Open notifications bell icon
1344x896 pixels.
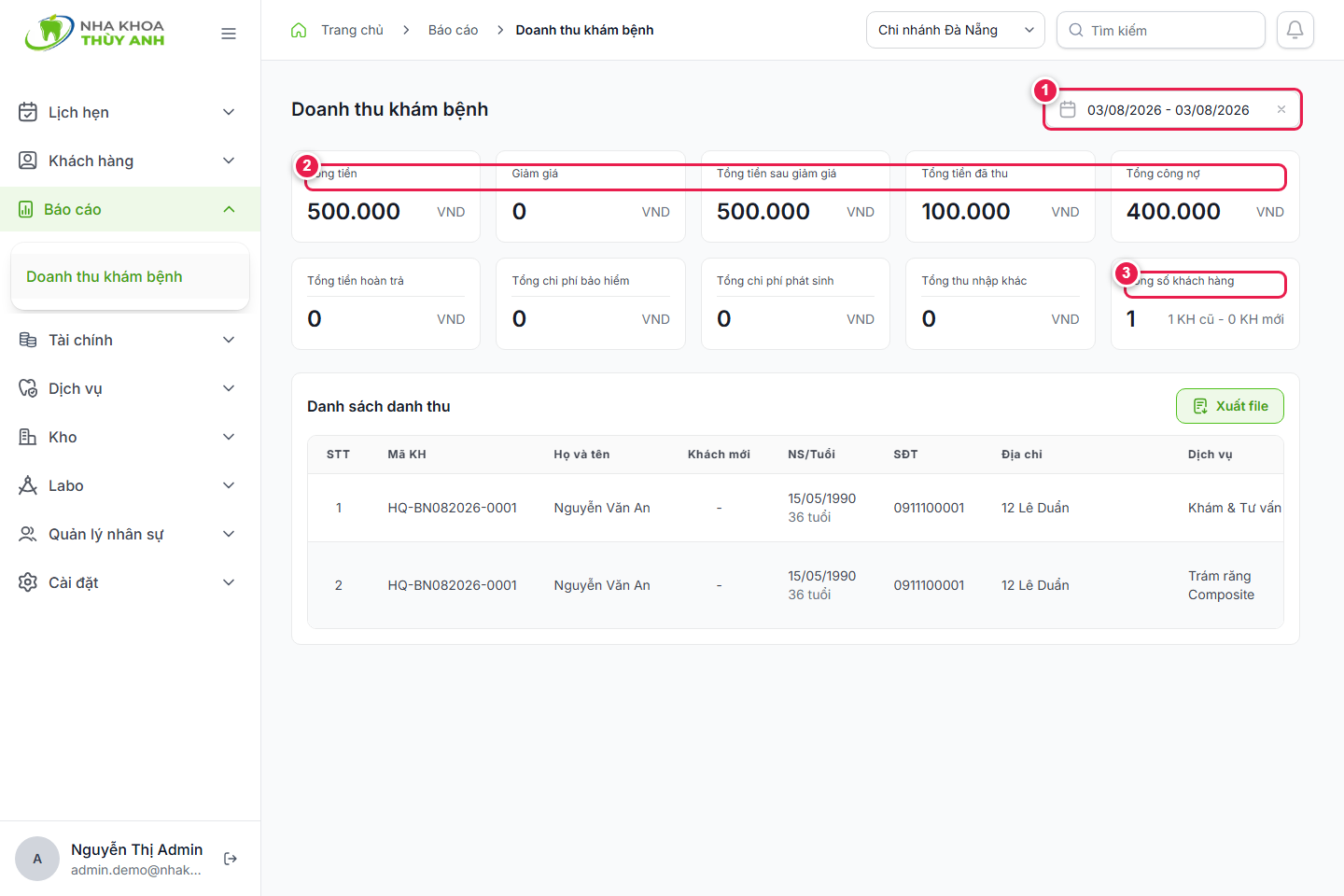[x=1295, y=30]
